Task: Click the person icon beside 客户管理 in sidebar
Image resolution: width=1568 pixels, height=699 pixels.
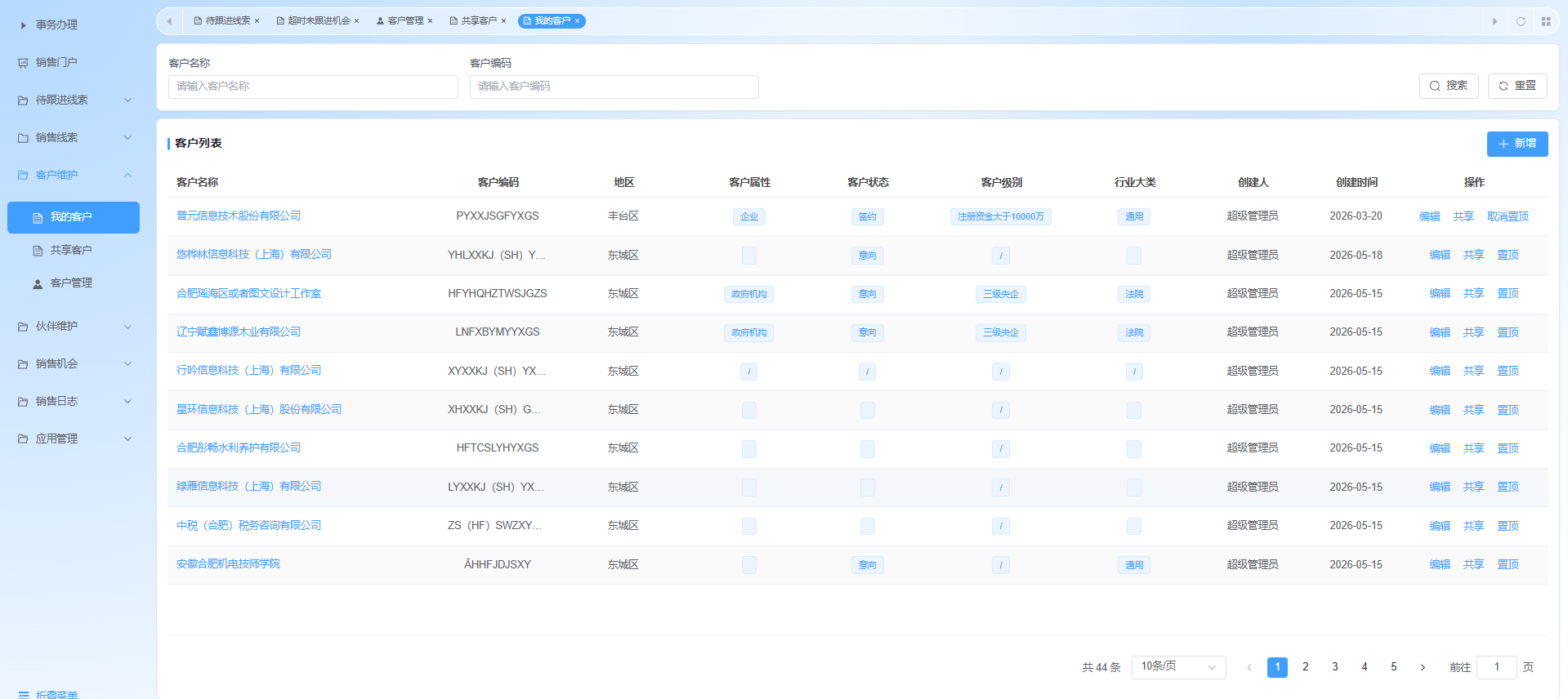Action: pyautogui.click(x=38, y=283)
